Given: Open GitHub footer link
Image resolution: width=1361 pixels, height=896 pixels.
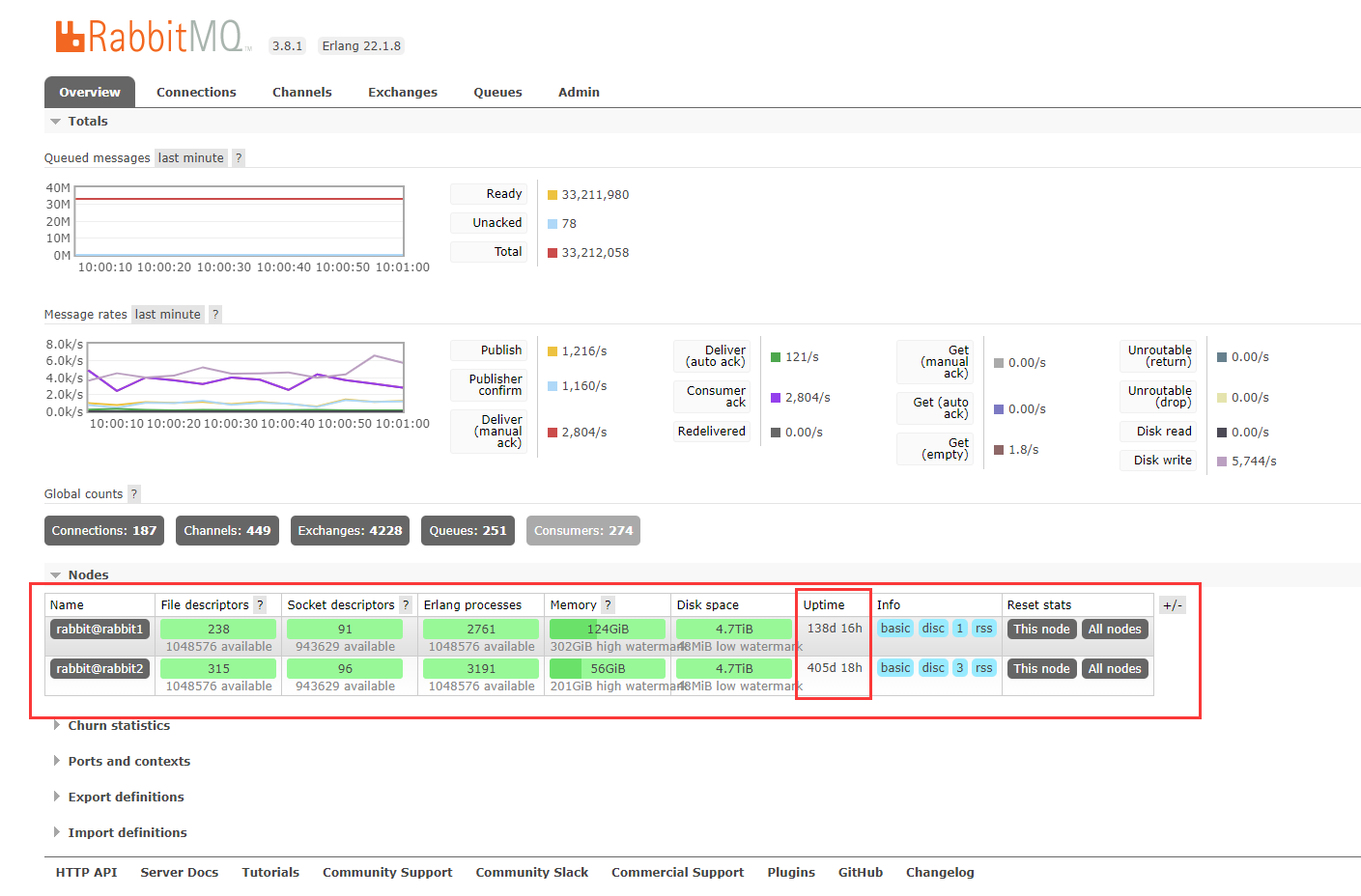Looking at the screenshot, I should click(861, 873).
